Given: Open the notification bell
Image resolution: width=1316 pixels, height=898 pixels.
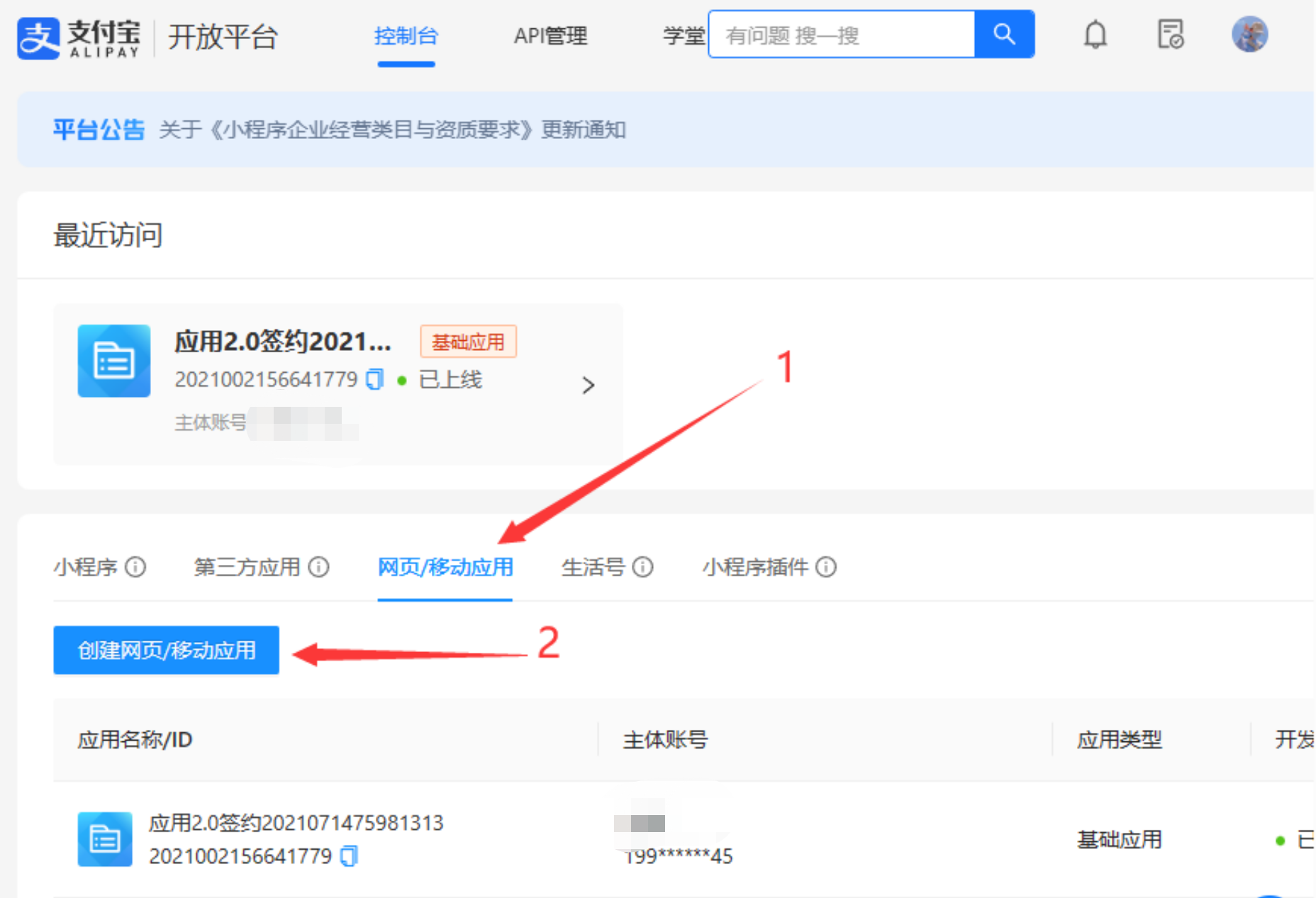Looking at the screenshot, I should (1095, 34).
